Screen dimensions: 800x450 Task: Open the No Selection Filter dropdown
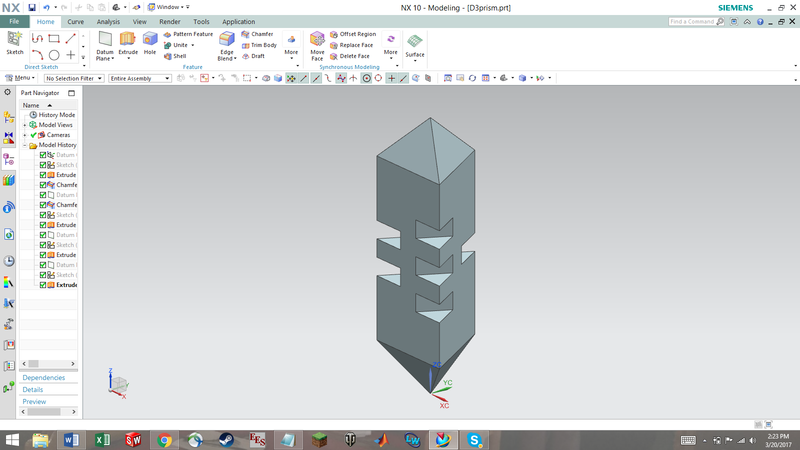coord(74,78)
